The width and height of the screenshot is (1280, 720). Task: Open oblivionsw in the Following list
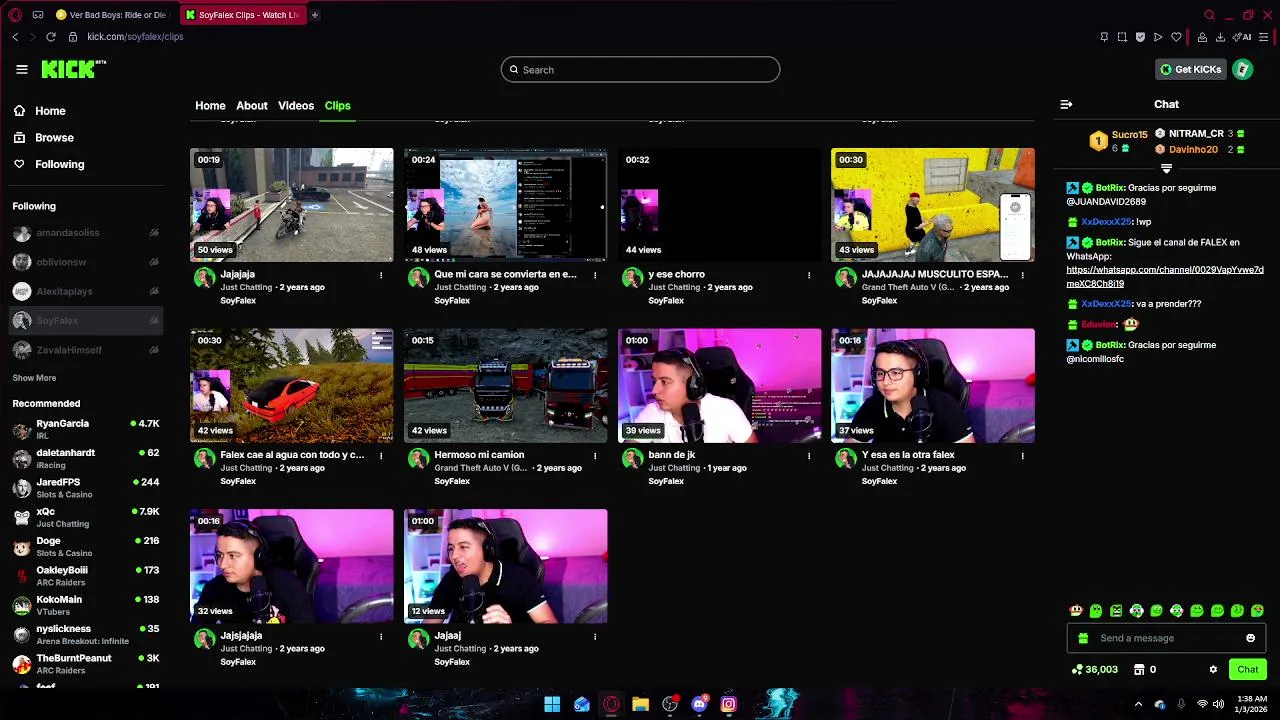[x=85, y=262]
